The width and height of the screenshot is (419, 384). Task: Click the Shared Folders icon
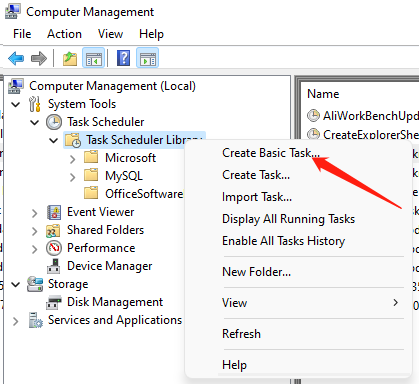tap(53, 230)
